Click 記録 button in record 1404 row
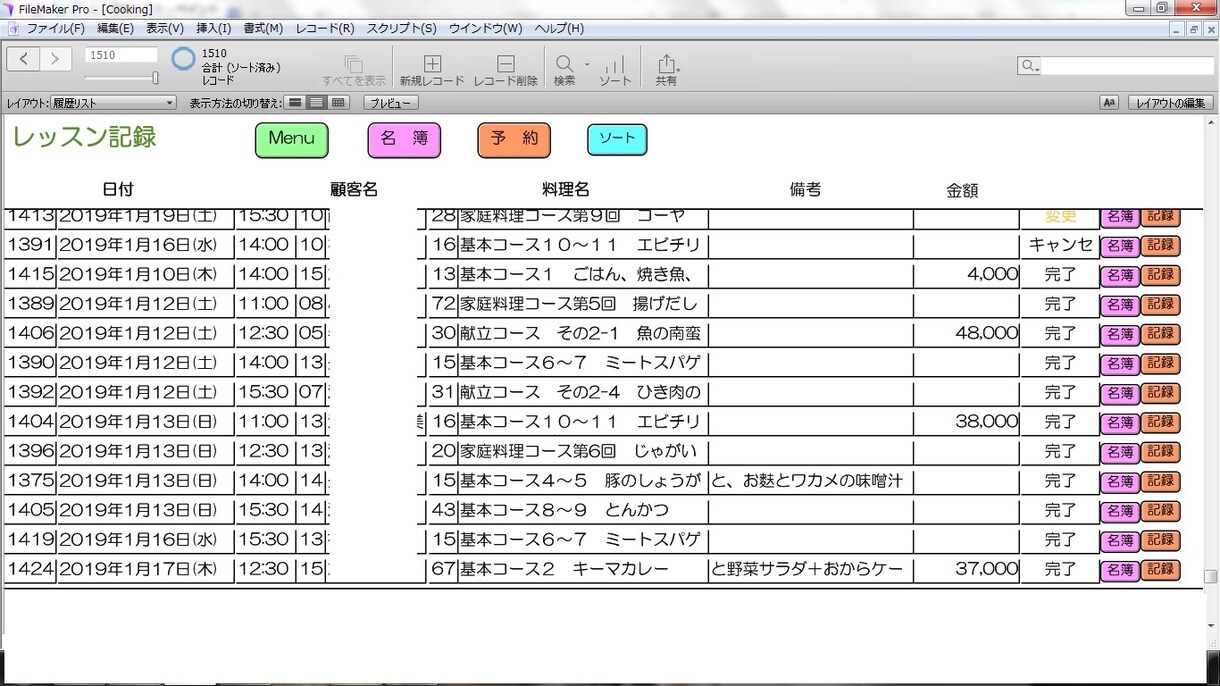Viewport: 1220px width, 686px height. pyautogui.click(x=1160, y=423)
